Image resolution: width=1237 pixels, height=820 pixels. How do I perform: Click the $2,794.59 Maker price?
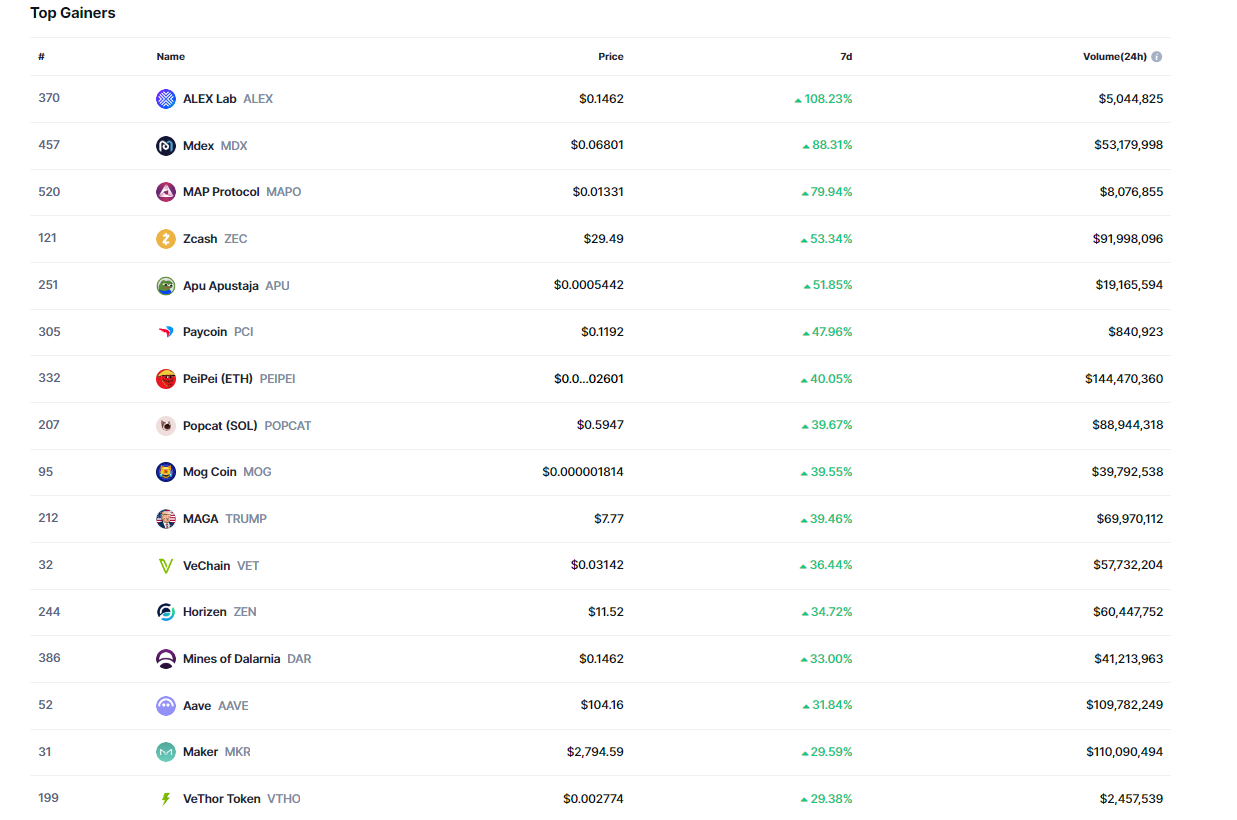(x=594, y=752)
